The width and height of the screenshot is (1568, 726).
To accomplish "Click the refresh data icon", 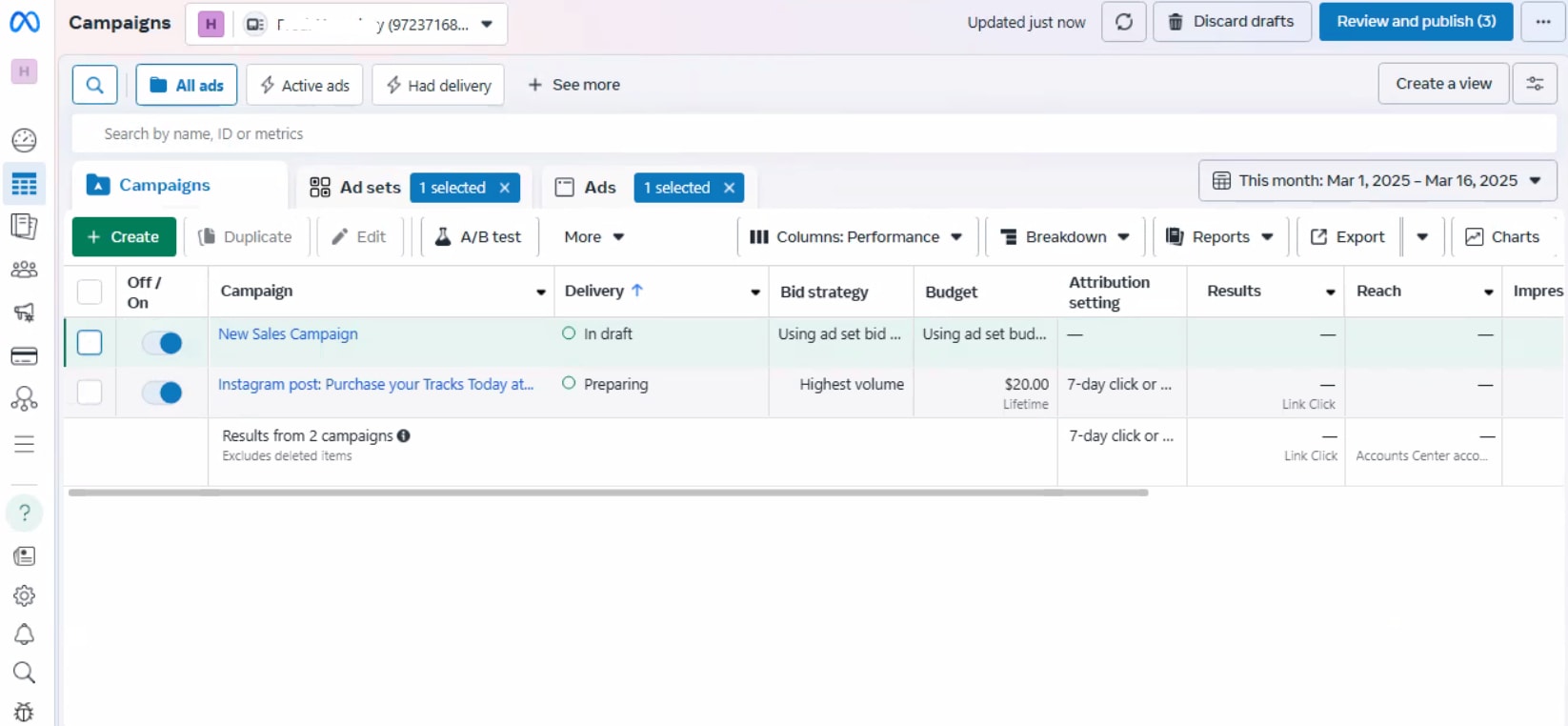I will click(1123, 22).
